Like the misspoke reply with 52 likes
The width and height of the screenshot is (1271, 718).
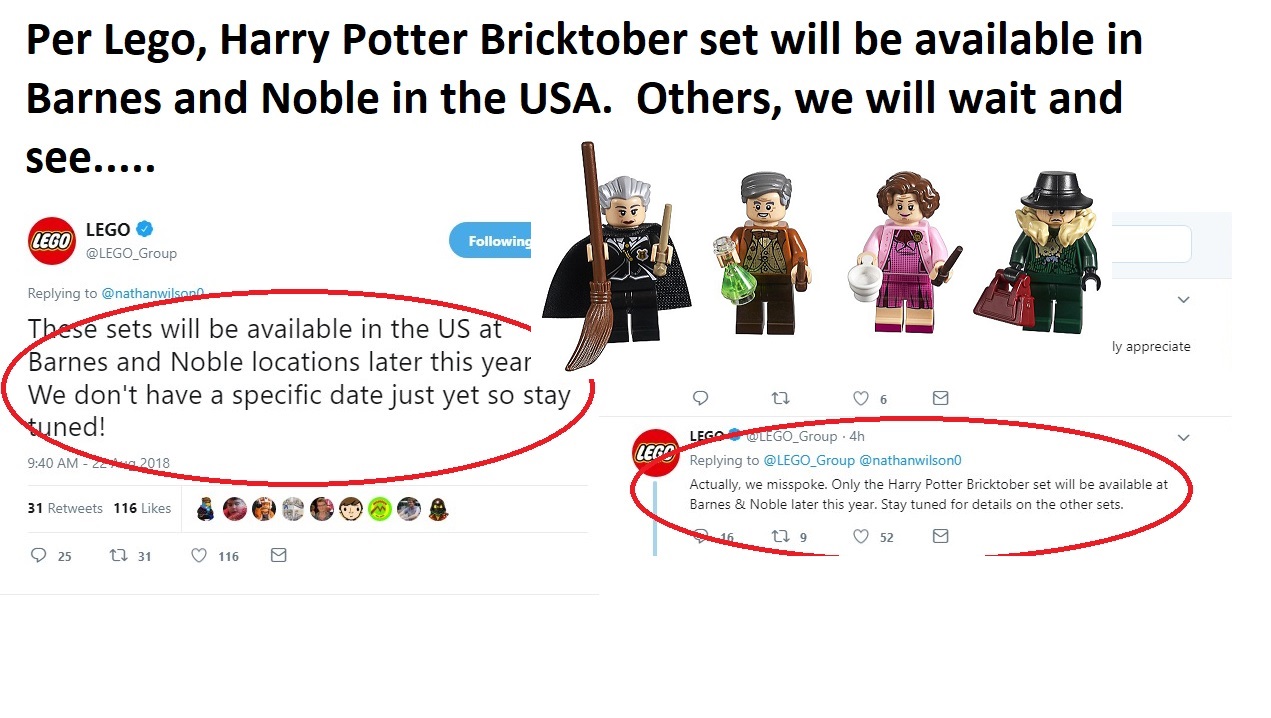tap(860, 536)
